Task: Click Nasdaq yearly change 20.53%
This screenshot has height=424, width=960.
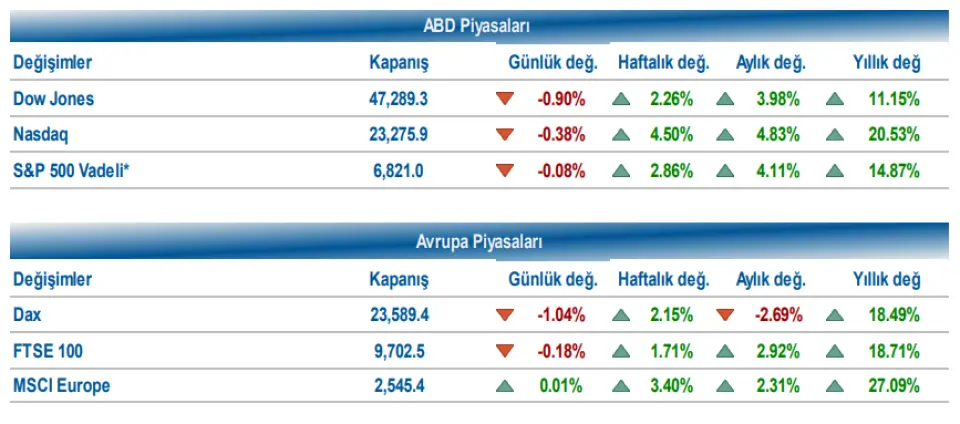Action: point(894,135)
